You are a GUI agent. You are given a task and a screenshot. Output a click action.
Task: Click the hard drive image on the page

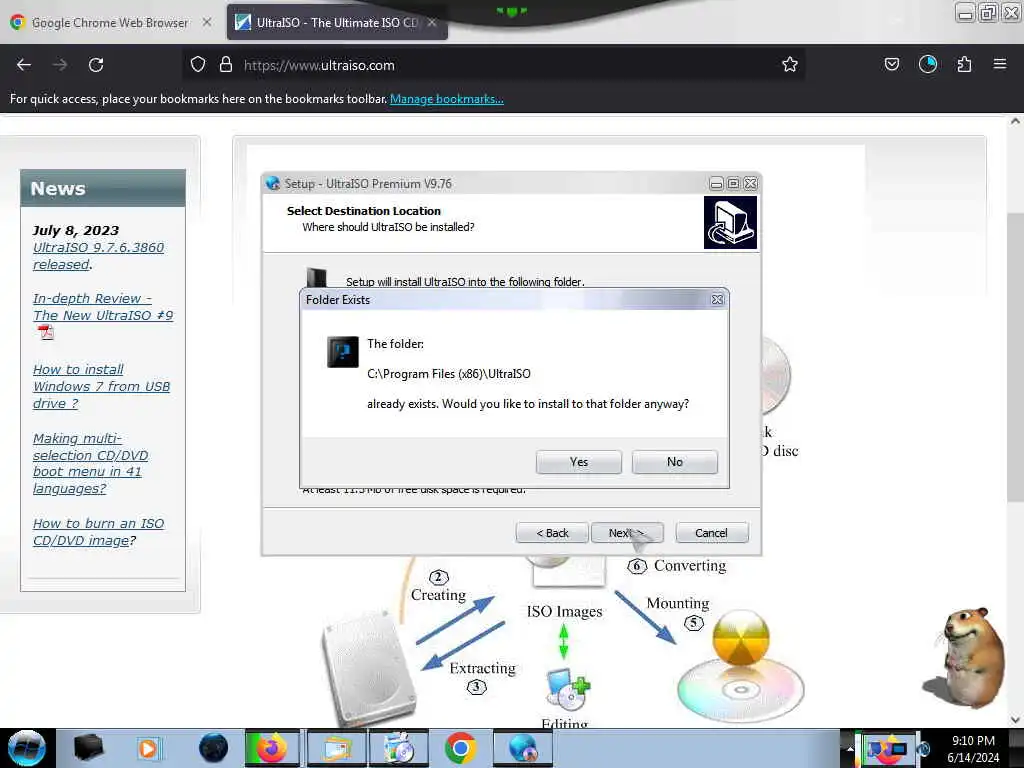point(370,667)
